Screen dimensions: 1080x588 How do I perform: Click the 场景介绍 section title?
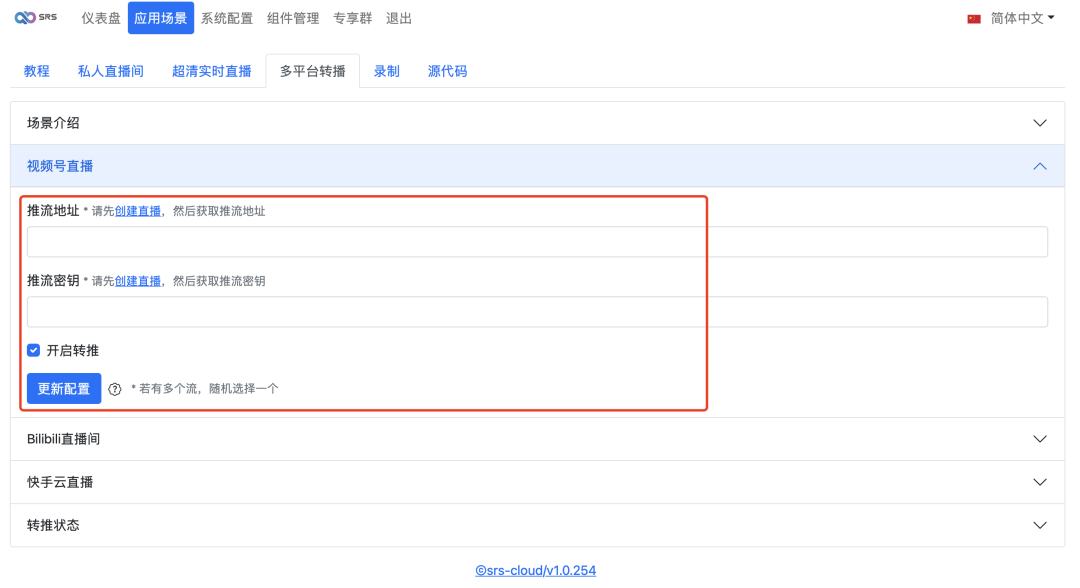[53, 123]
